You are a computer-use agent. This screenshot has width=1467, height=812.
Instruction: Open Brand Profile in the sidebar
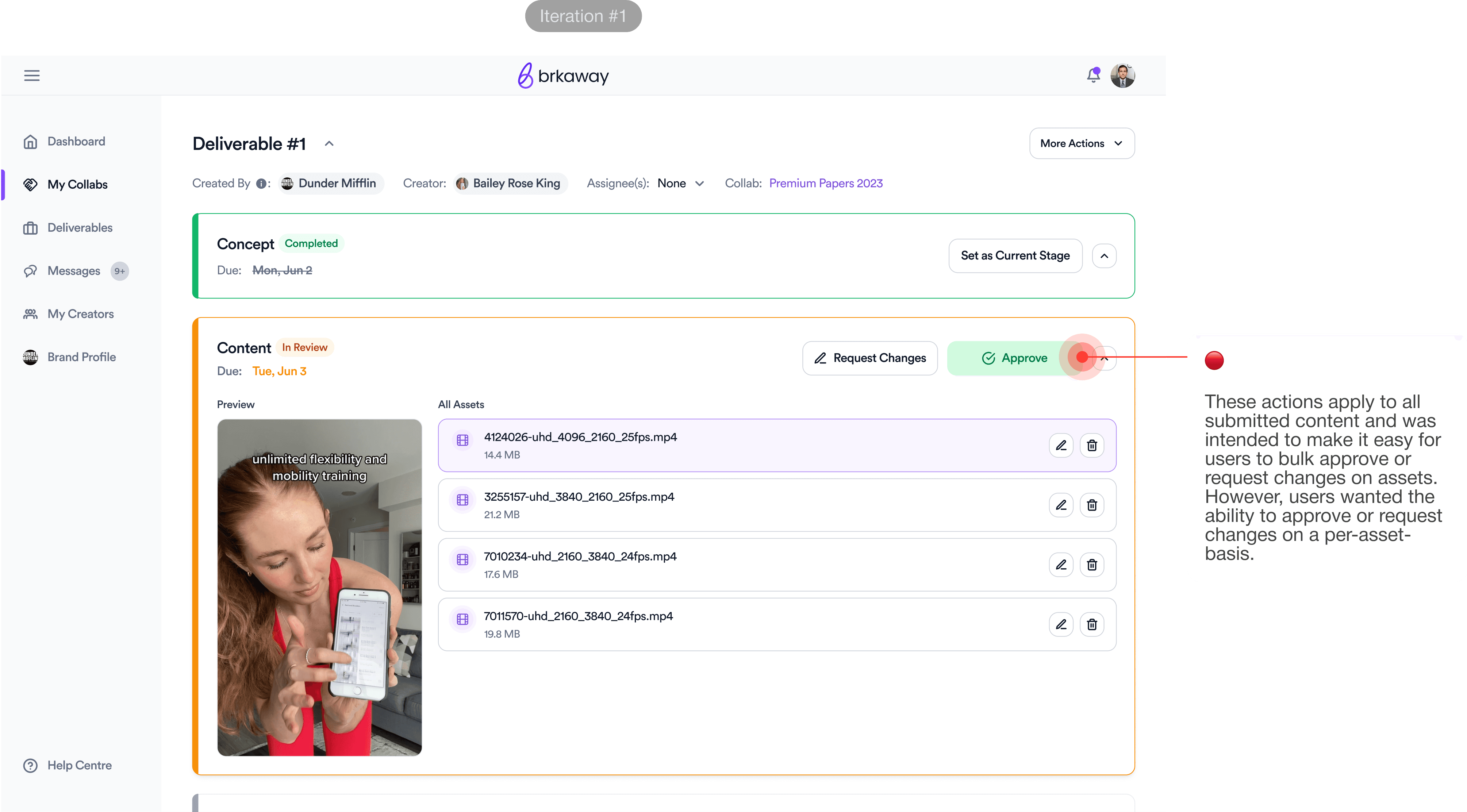click(69, 357)
